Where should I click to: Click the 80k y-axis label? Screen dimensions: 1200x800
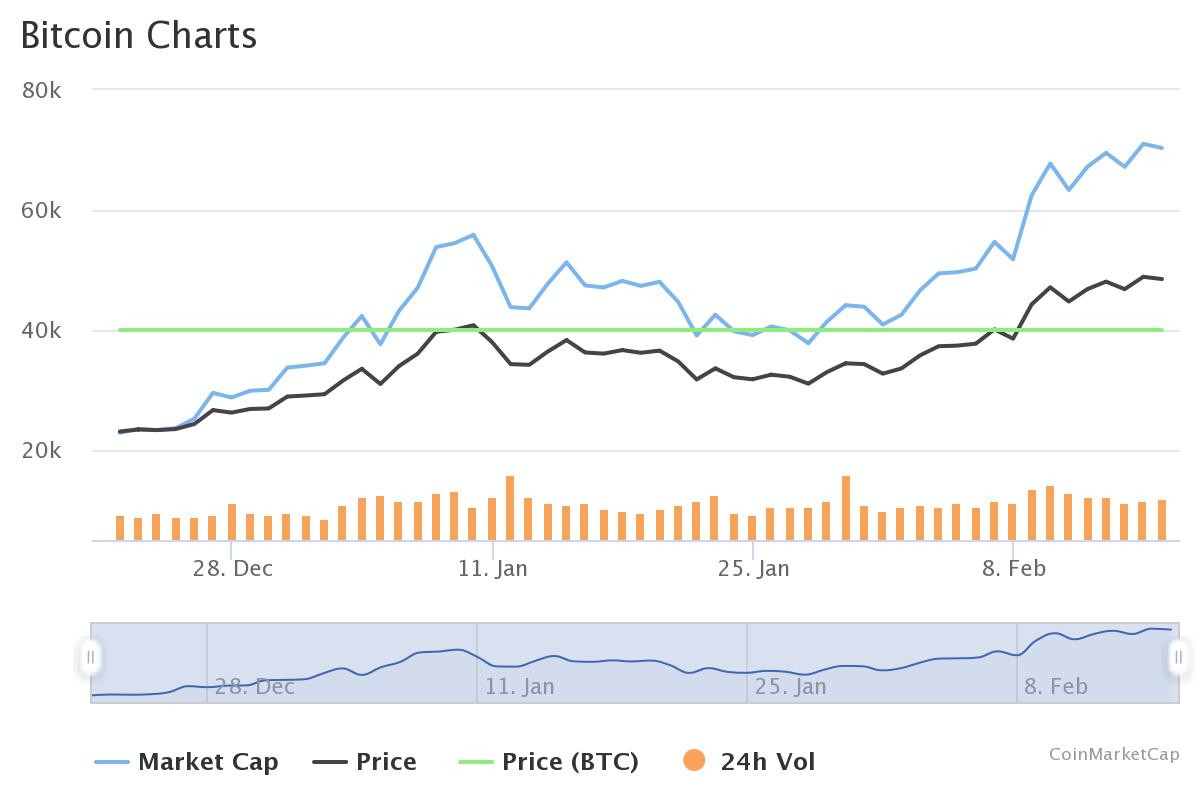42,90
